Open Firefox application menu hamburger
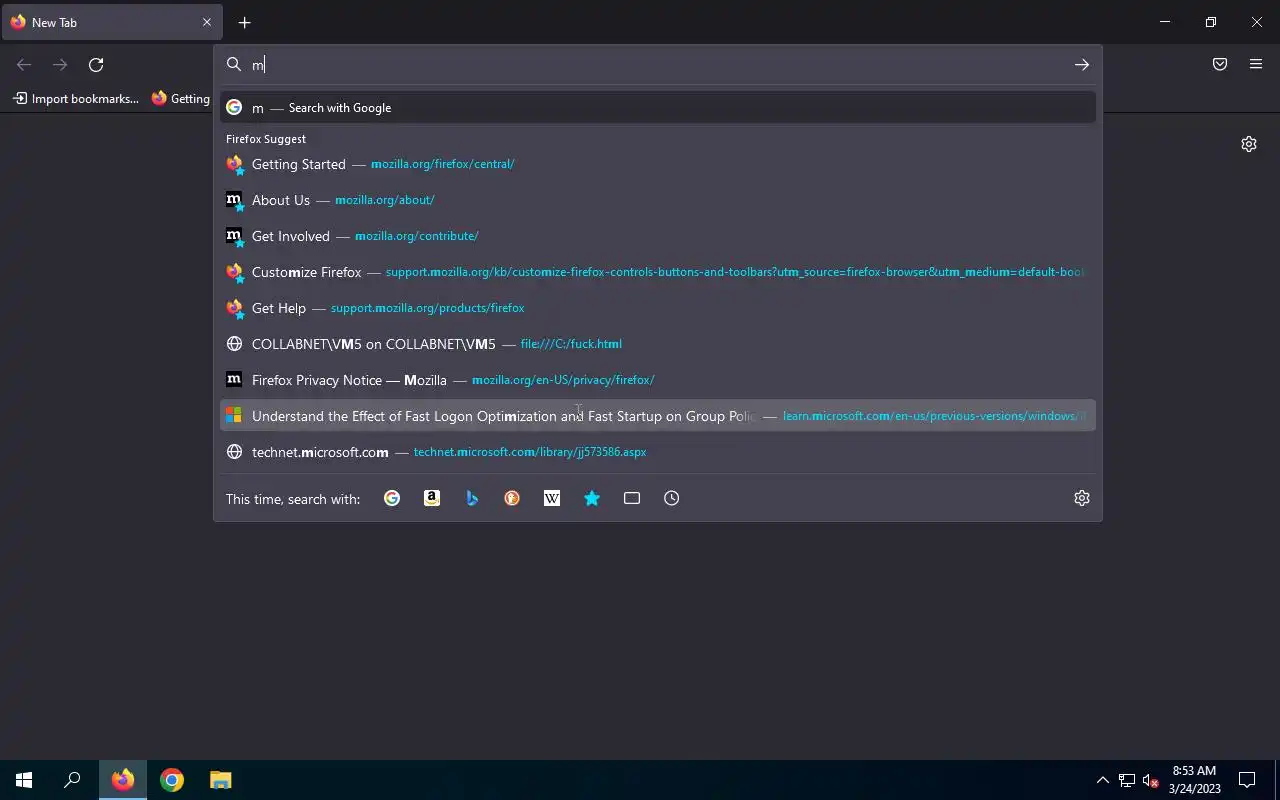 point(1256,64)
